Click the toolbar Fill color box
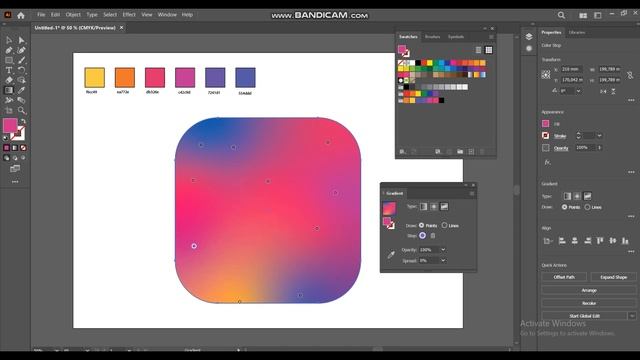This screenshot has width=640, height=360. tap(10, 125)
